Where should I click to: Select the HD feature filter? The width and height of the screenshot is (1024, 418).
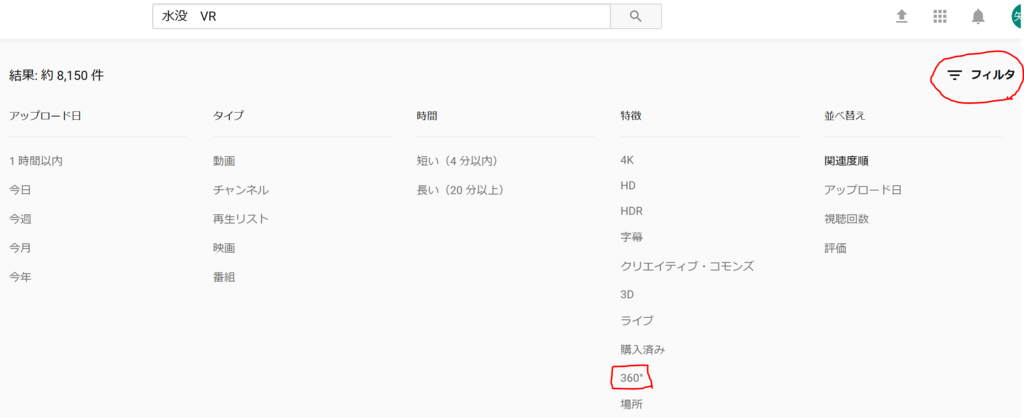click(628, 185)
